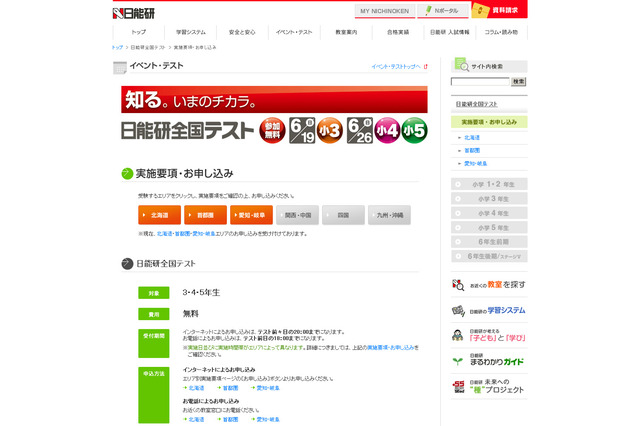Click the gray 九州・沖縄 area button
This screenshot has width=640, height=426.
pos(389,215)
